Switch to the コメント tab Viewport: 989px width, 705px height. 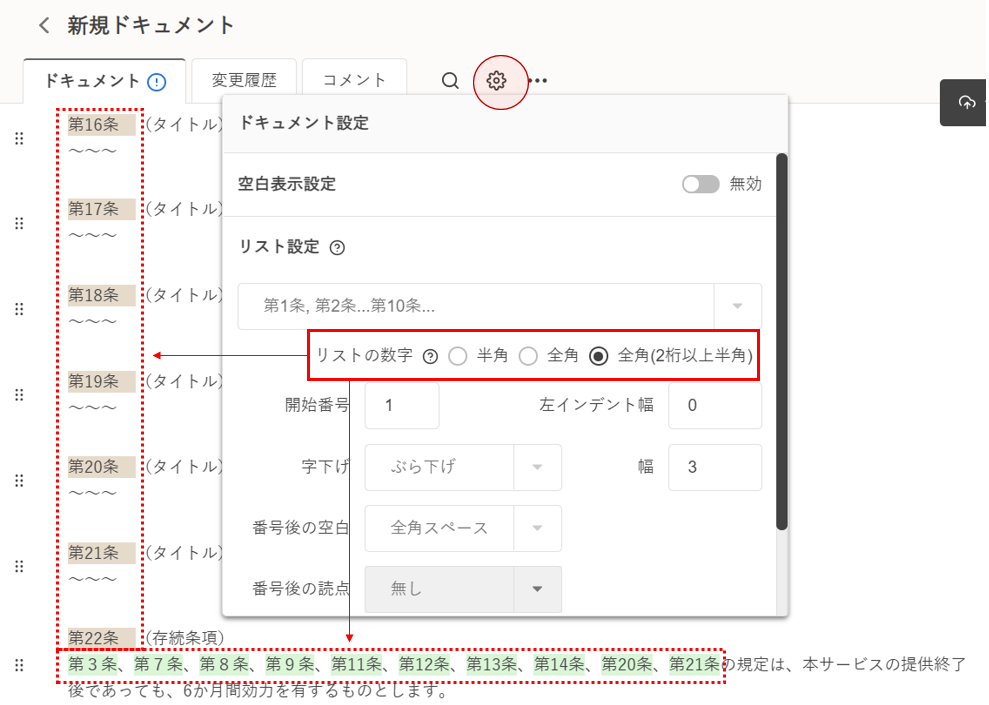coord(354,81)
